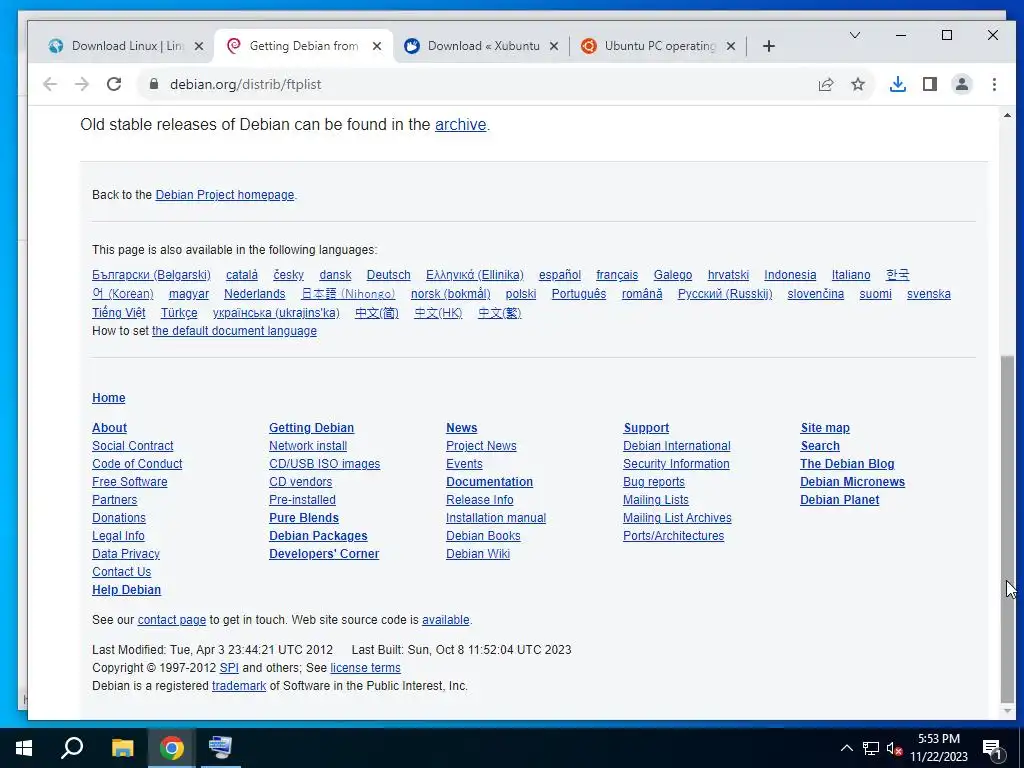
Task: Open Ports/Architectures link
Action: [673, 536]
